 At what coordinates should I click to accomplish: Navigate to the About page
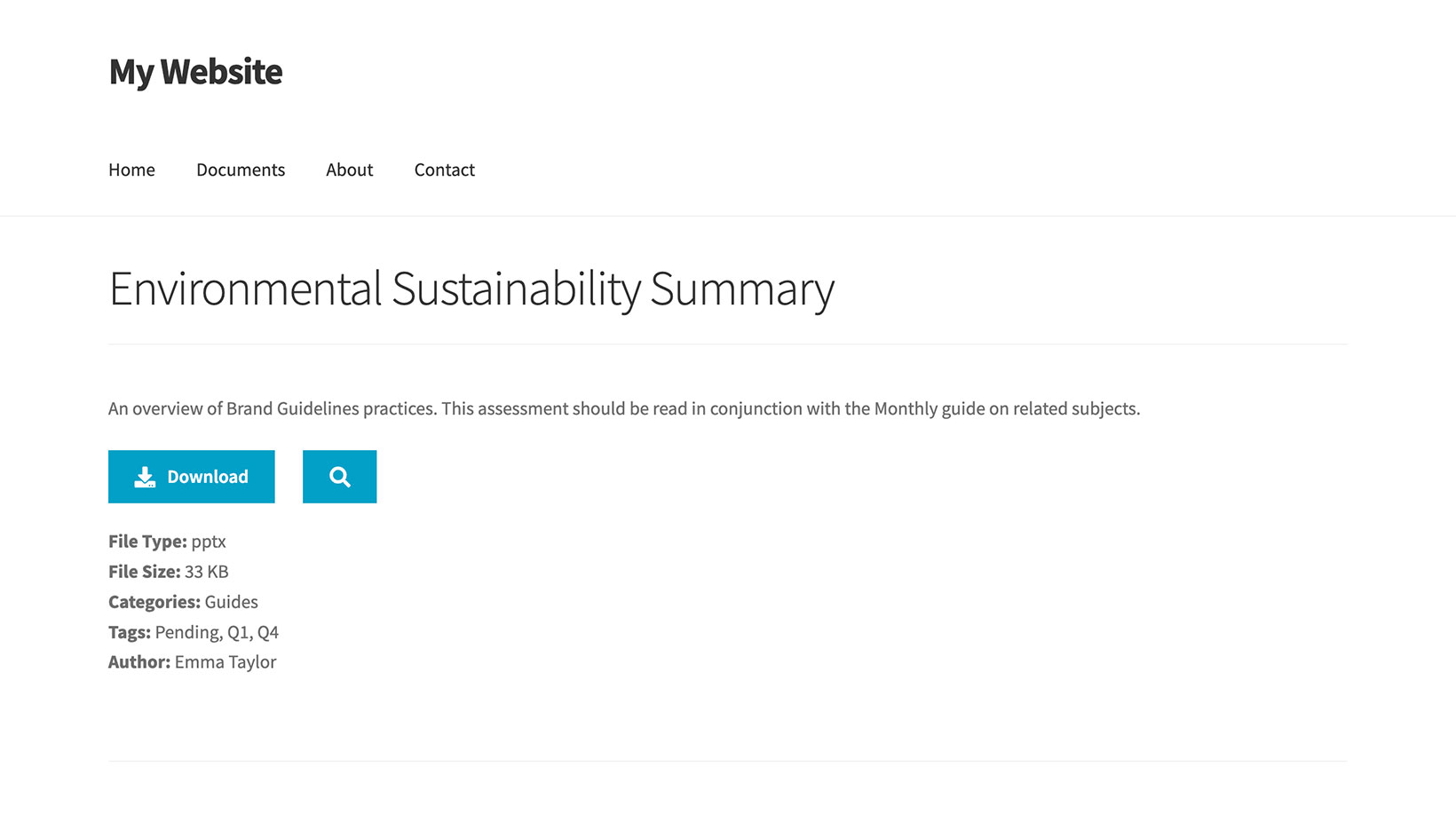(x=349, y=170)
